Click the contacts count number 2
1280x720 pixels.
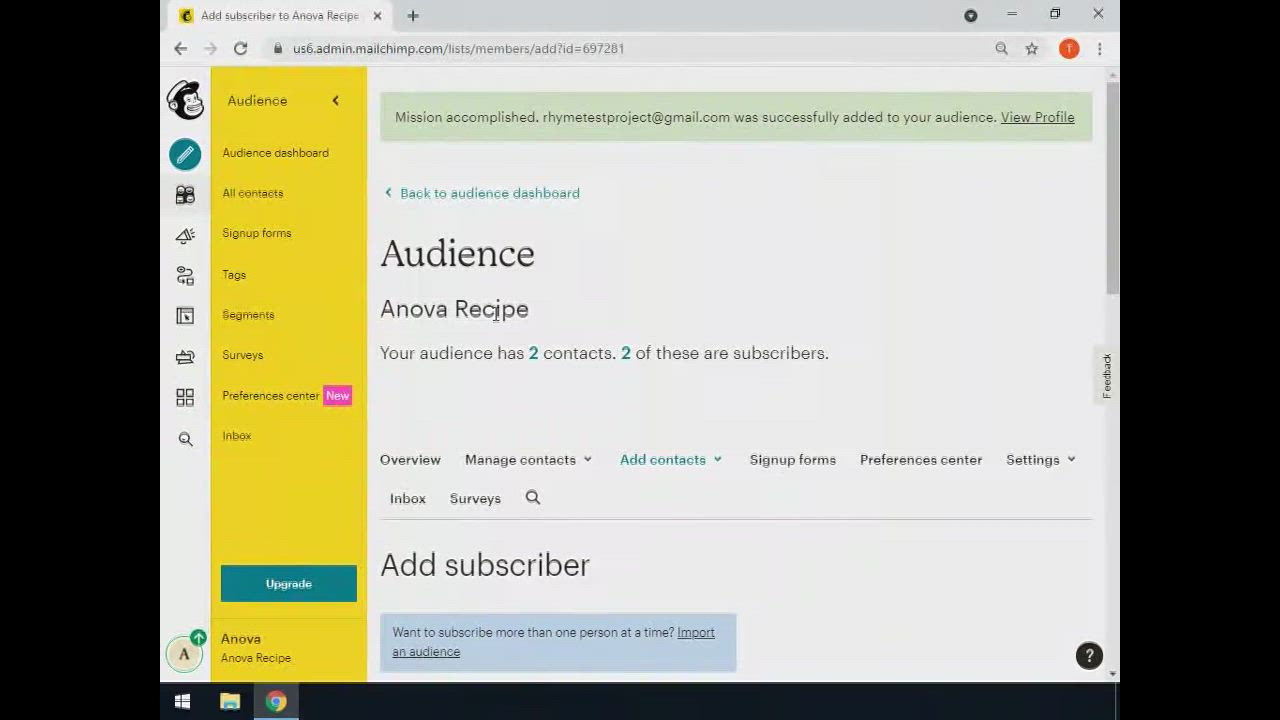click(x=533, y=353)
